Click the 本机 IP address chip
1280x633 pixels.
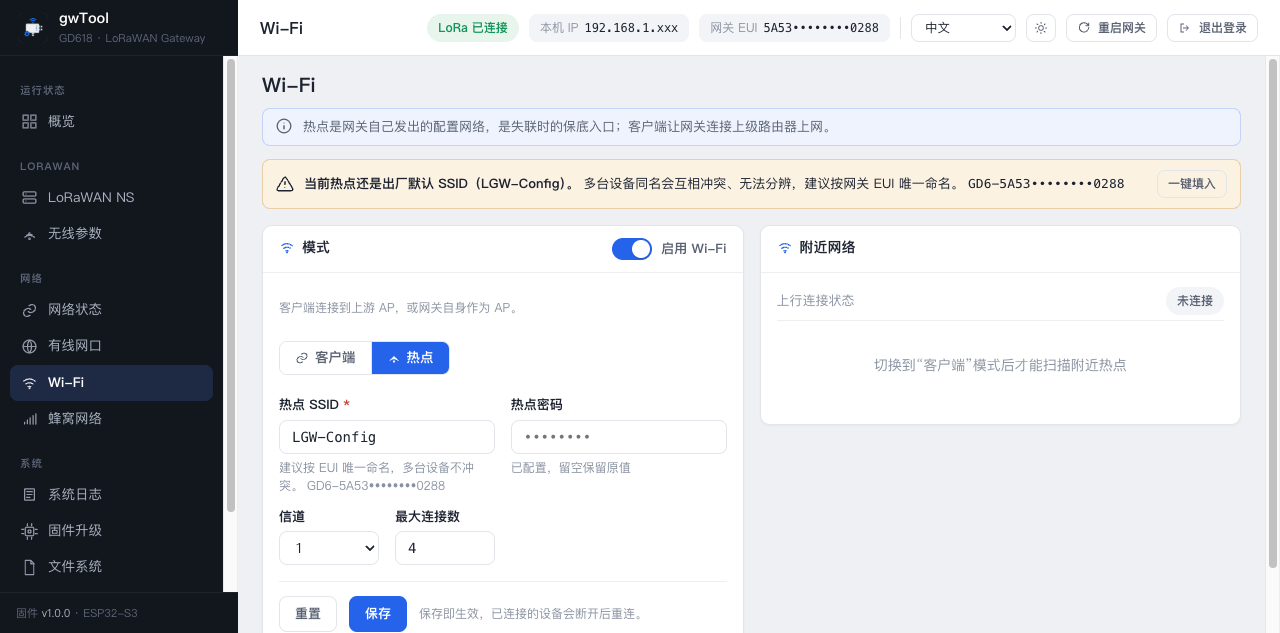(609, 28)
